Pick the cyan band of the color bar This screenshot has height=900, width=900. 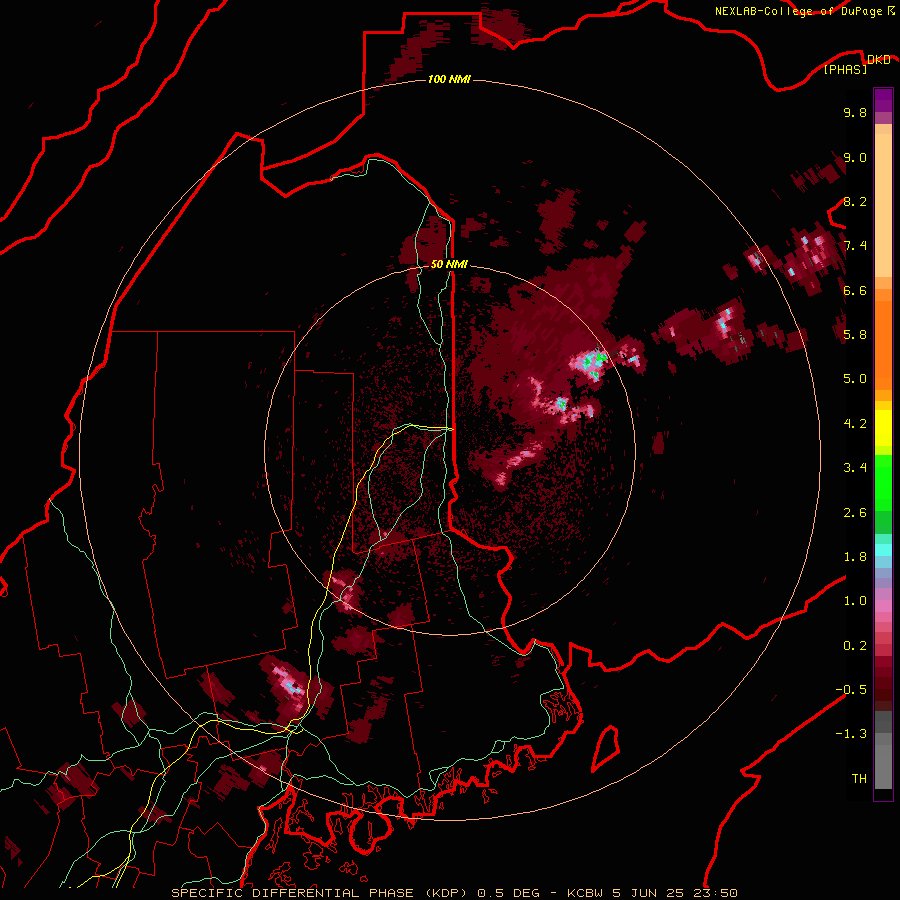pyautogui.click(x=883, y=550)
